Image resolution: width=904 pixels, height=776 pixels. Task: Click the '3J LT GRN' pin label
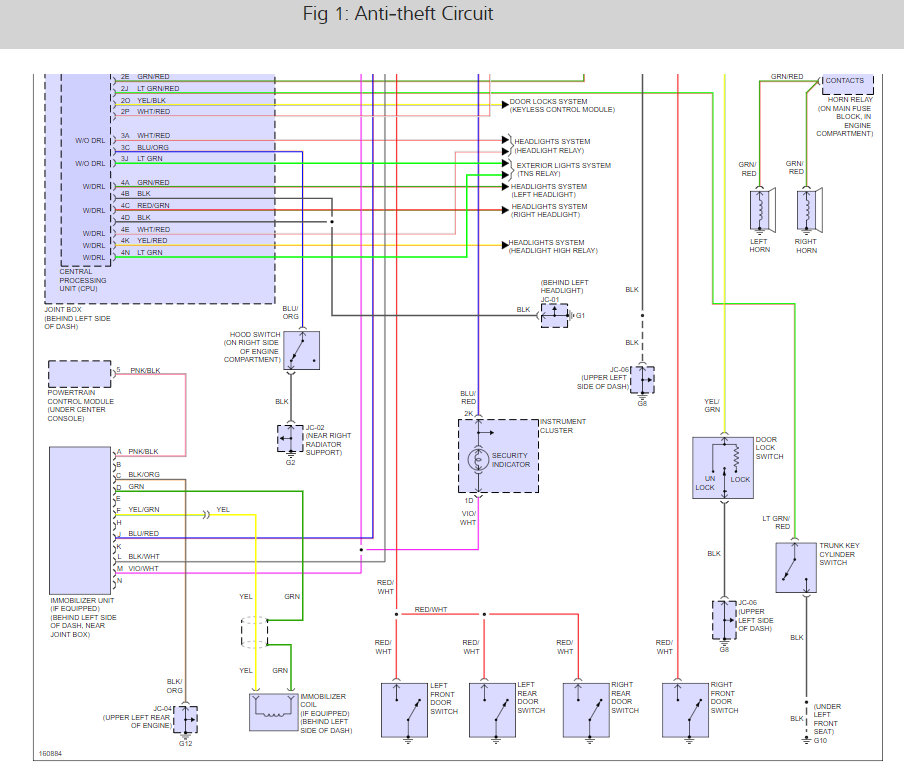(141, 159)
